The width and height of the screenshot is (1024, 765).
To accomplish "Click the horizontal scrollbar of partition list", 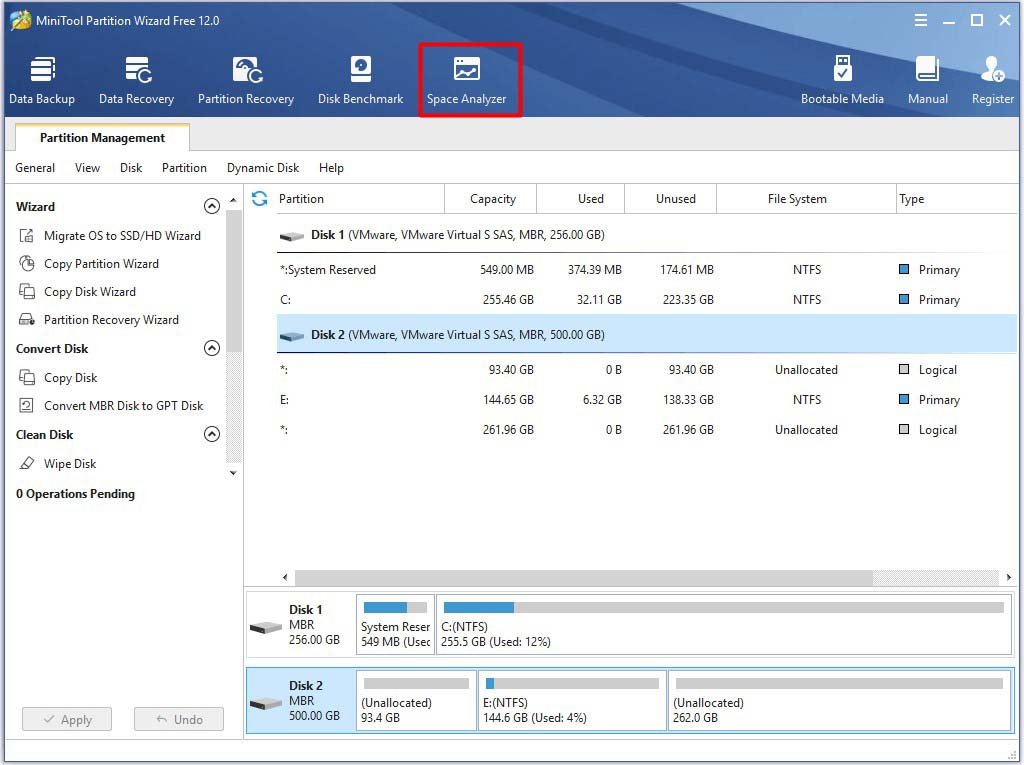I will coord(583,578).
